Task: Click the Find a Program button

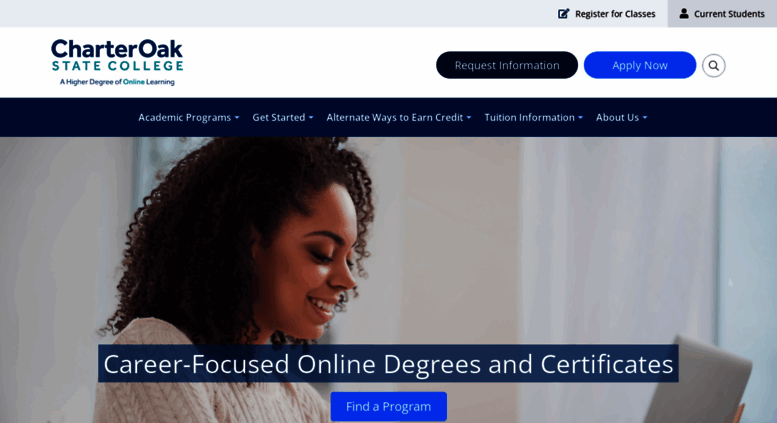Action: click(388, 407)
